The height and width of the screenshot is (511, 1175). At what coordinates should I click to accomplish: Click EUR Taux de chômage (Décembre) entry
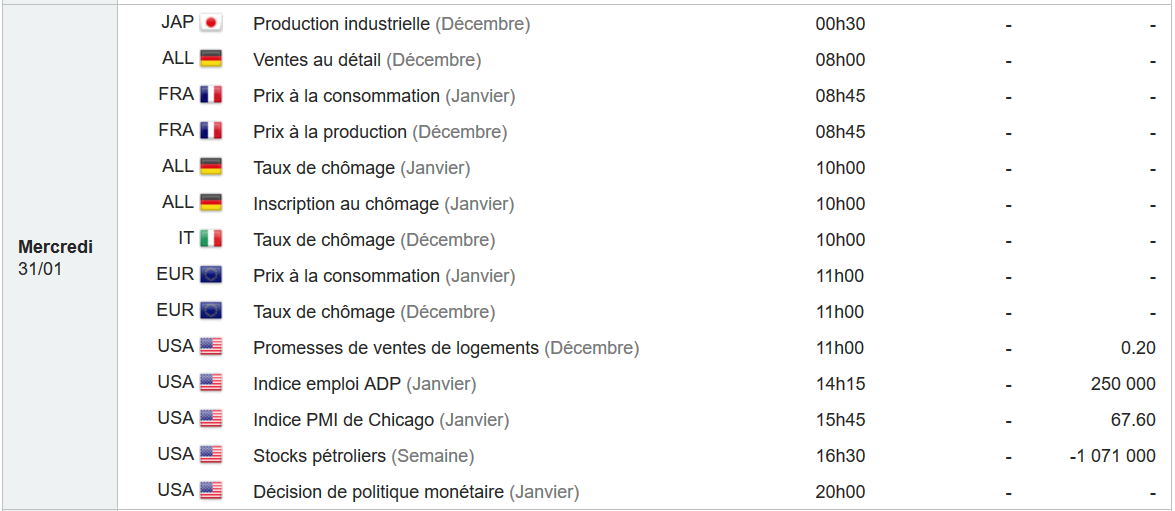[373, 312]
